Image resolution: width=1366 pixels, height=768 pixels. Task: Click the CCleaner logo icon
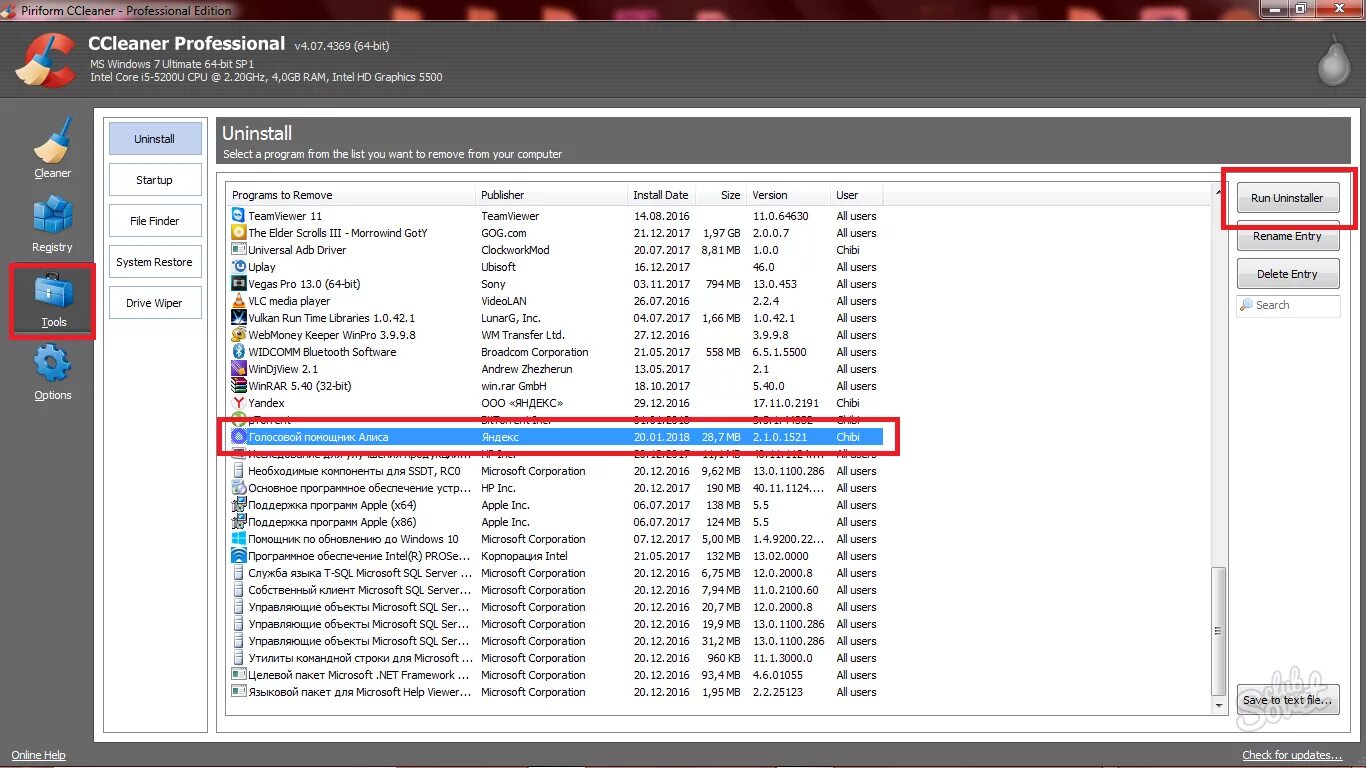[46, 60]
